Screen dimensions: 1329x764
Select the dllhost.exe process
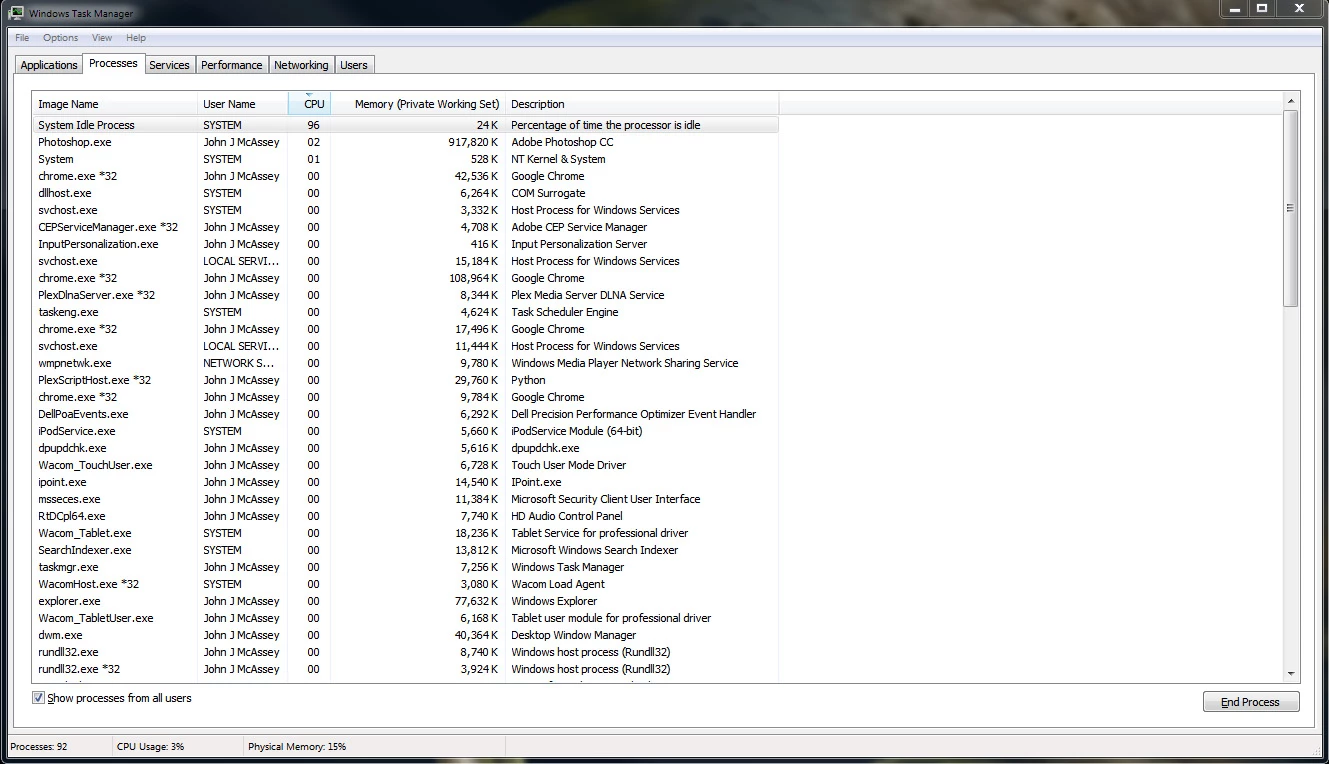pyautogui.click(x=405, y=193)
